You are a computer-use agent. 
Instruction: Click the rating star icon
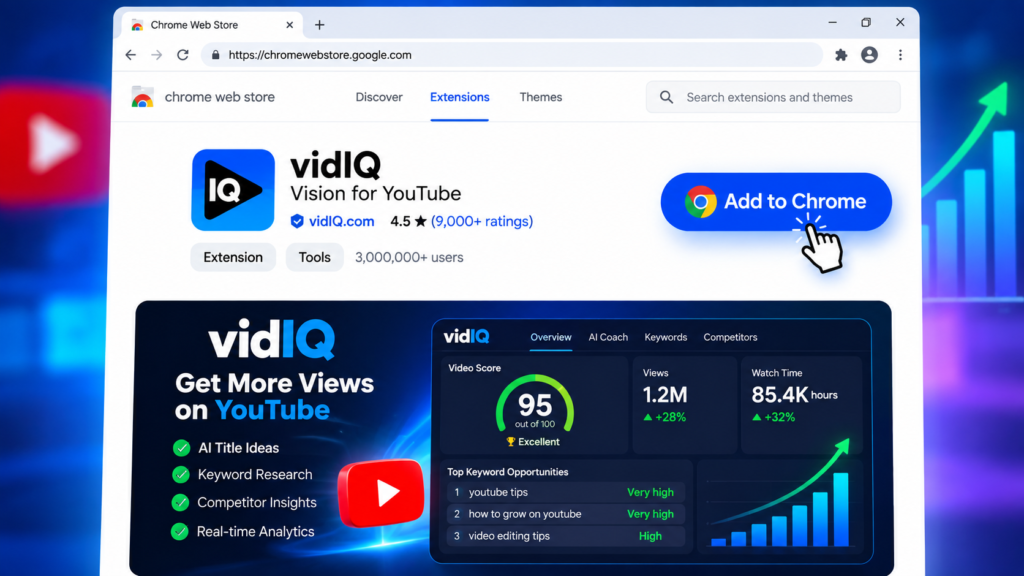(x=421, y=221)
